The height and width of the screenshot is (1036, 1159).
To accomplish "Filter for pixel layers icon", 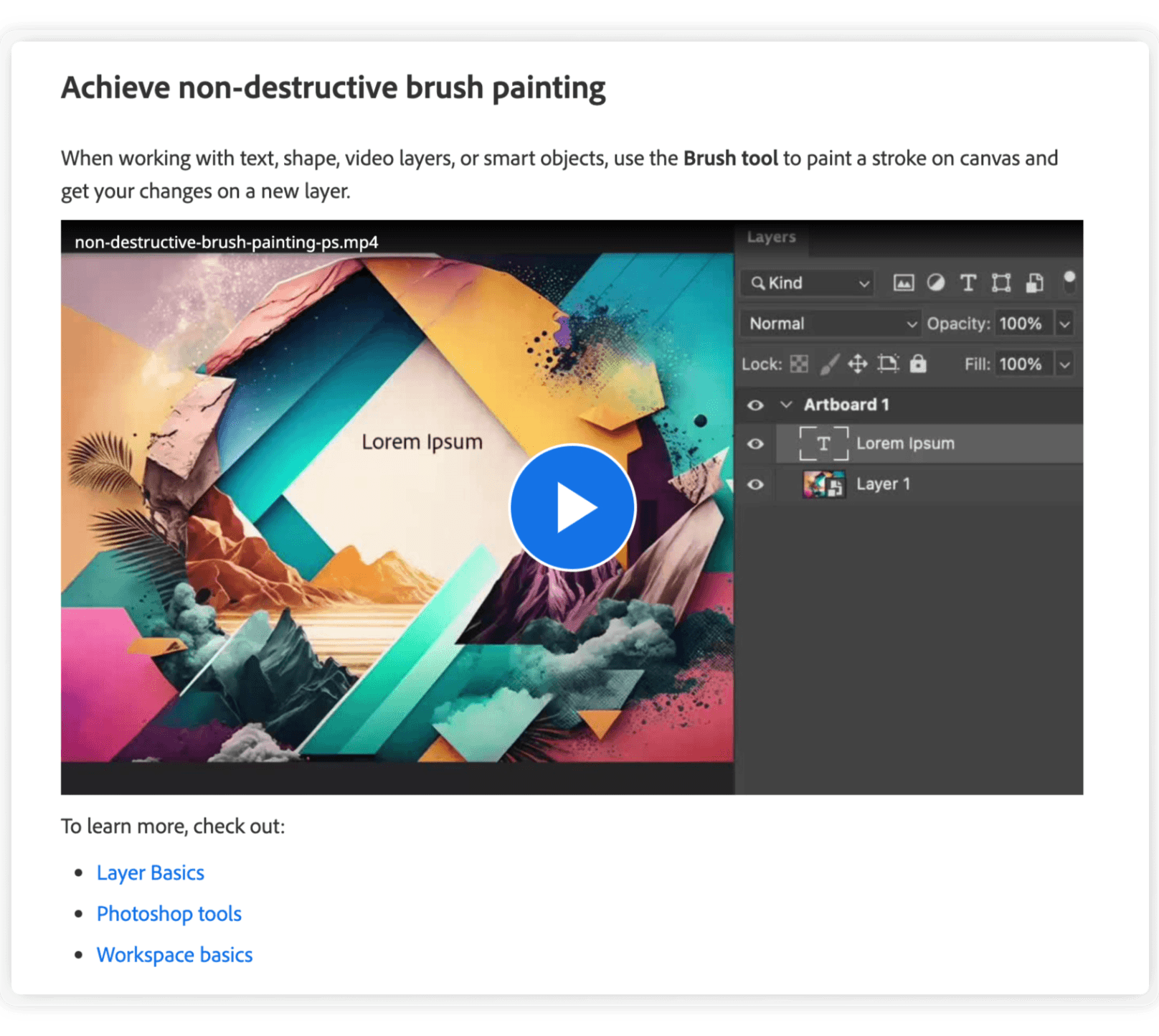I will point(904,283).
